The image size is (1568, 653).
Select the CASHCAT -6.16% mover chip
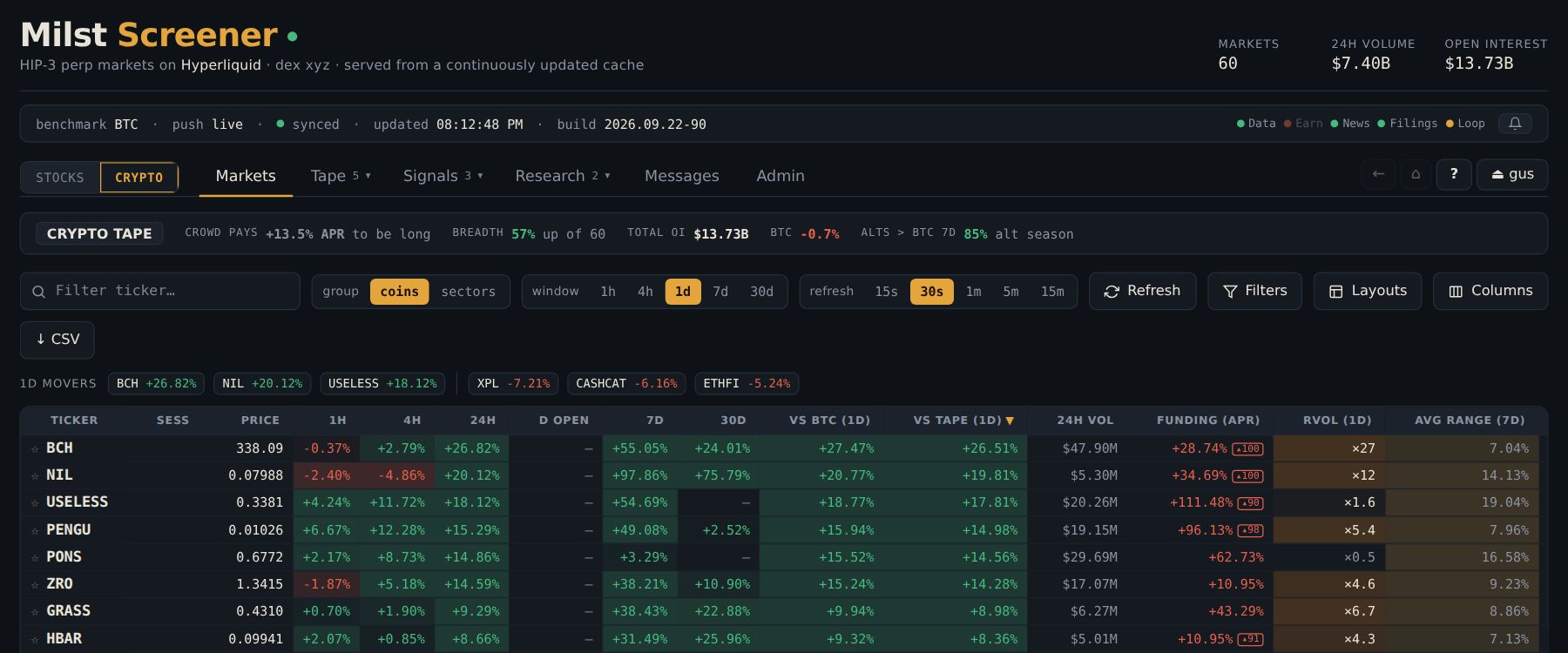click(x=626, y=384)
